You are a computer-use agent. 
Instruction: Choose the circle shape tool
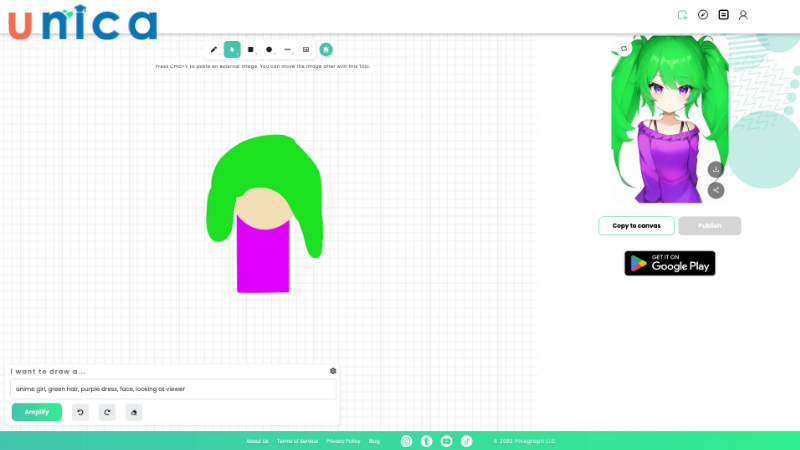click(269, 49)
